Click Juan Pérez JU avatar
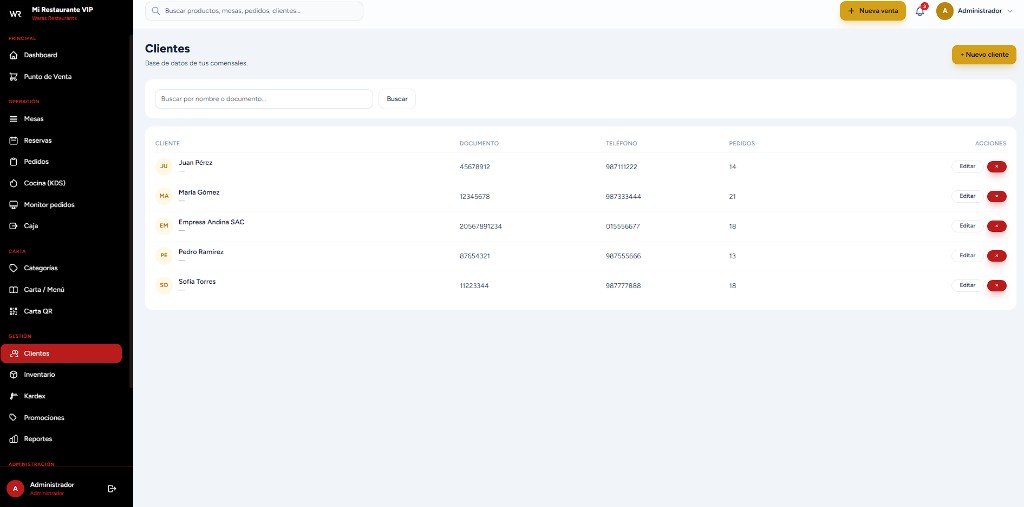The image size is (1024, 507). click(164, 167)
